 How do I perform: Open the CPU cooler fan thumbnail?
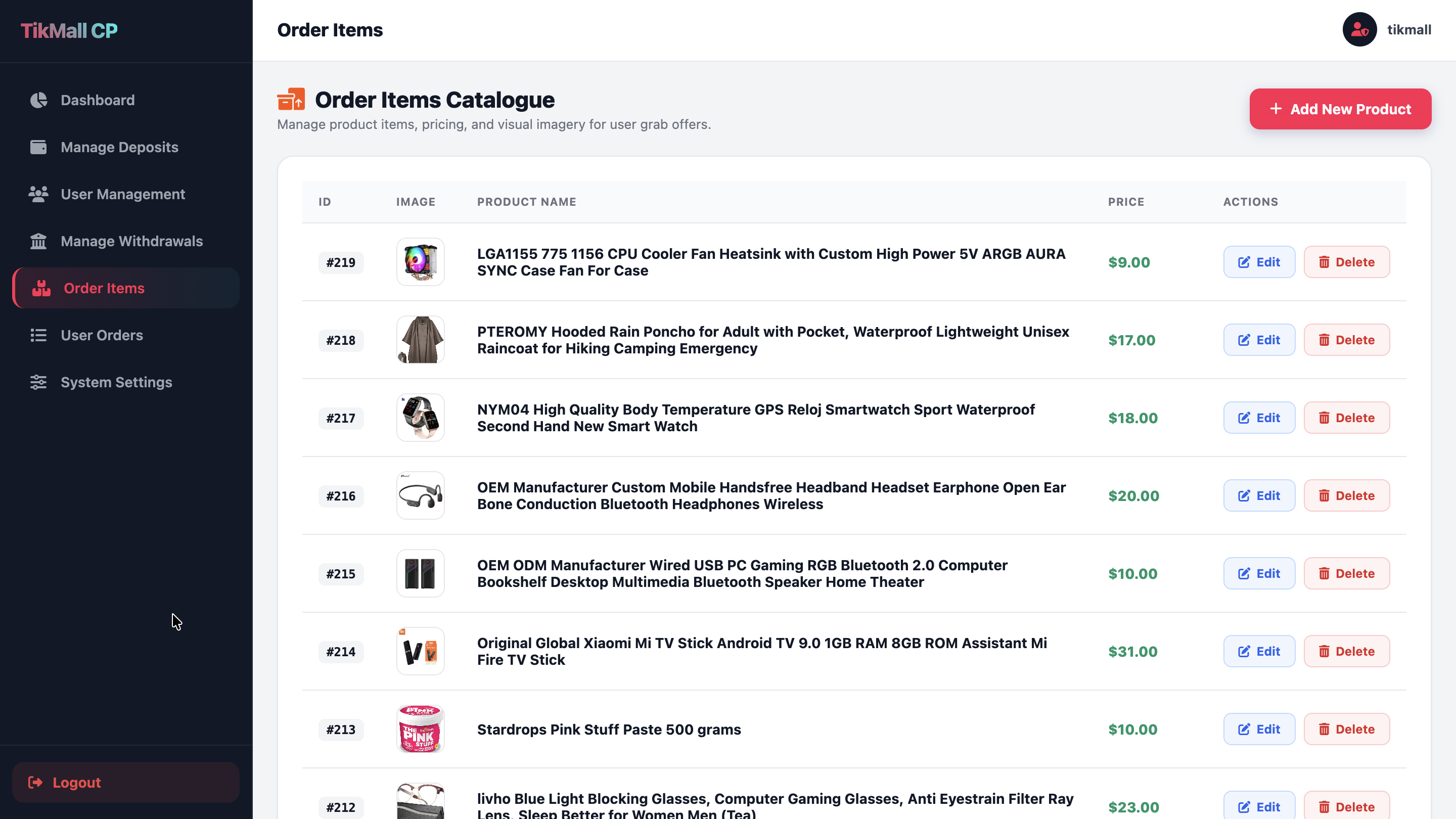point(421,262)
